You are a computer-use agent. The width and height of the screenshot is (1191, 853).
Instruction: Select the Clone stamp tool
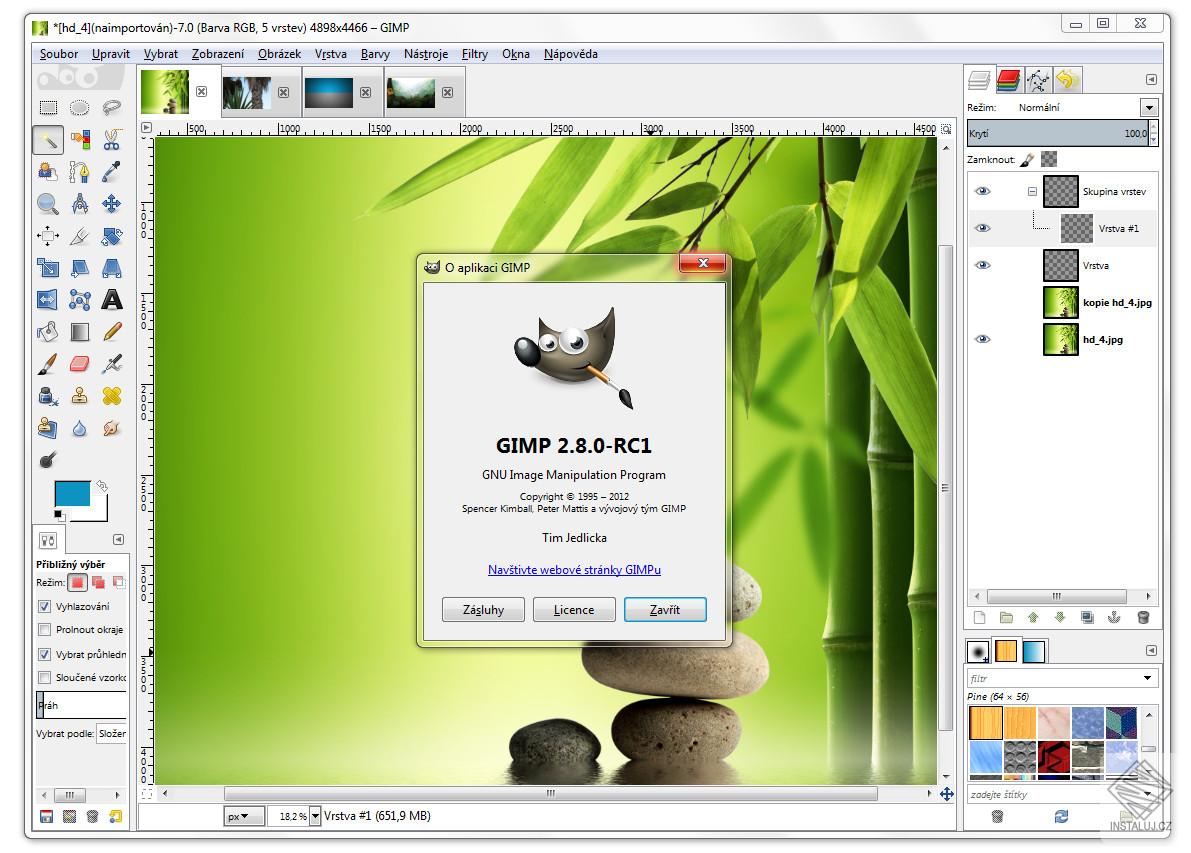point(80,396)
